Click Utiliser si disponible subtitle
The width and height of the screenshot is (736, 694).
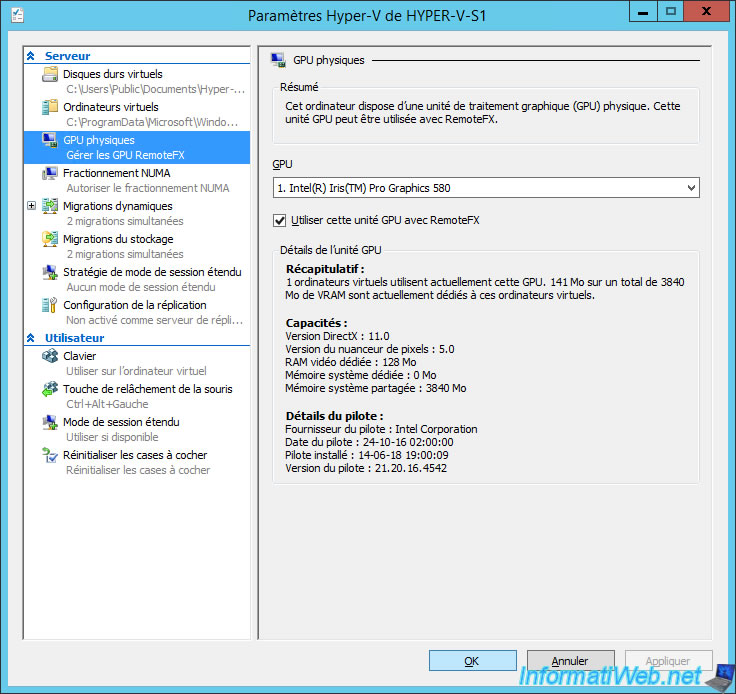112,437
